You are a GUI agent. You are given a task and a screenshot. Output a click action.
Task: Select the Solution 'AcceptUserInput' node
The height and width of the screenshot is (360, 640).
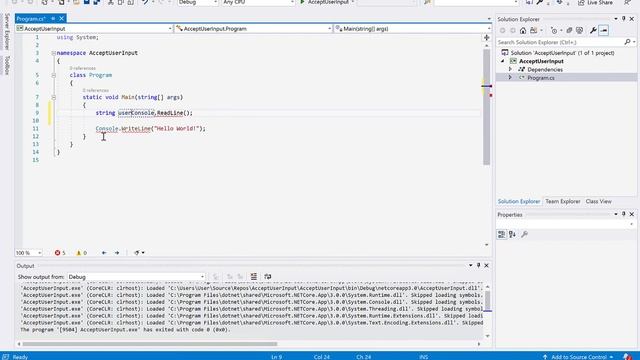pyautogui.click(x=562, y=53)
